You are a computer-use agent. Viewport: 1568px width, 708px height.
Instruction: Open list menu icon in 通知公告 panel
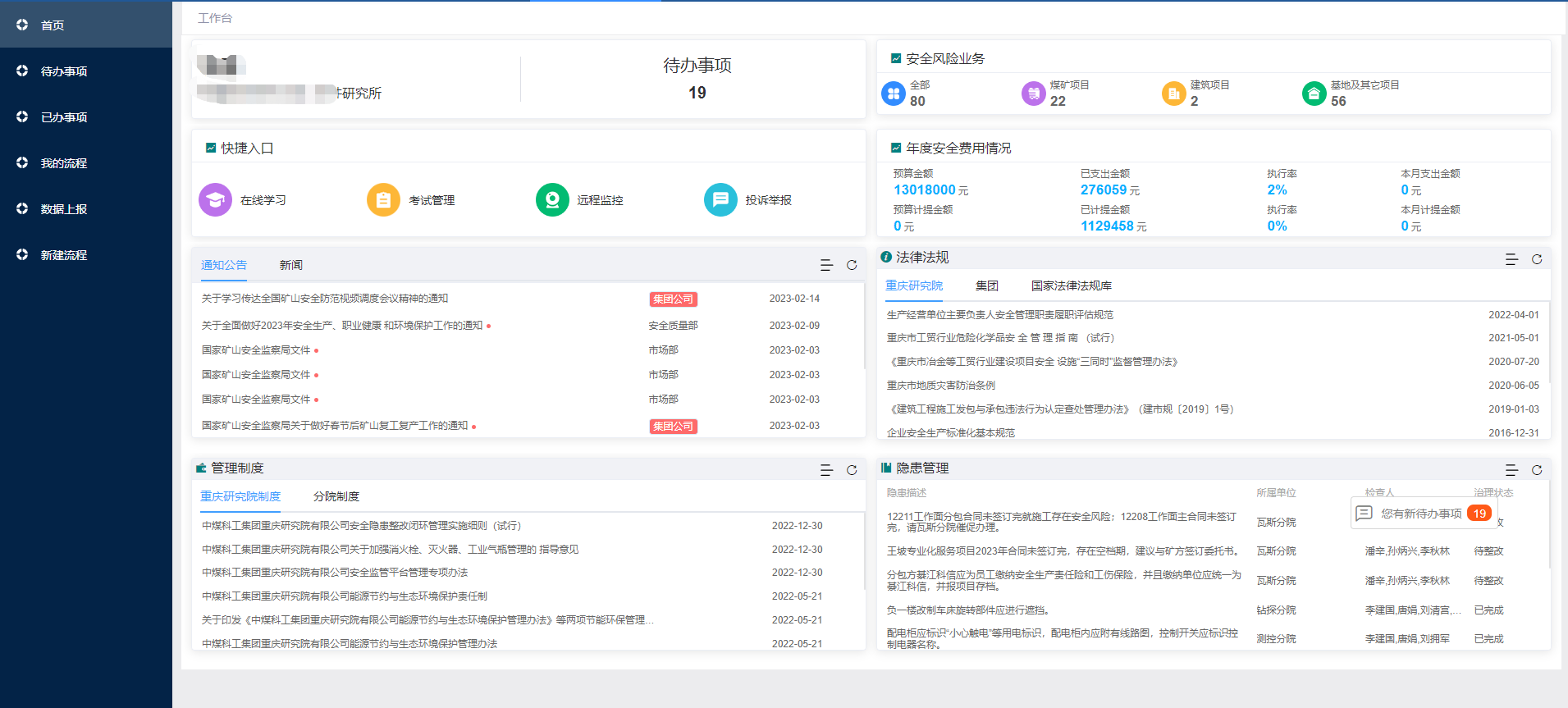826,265
